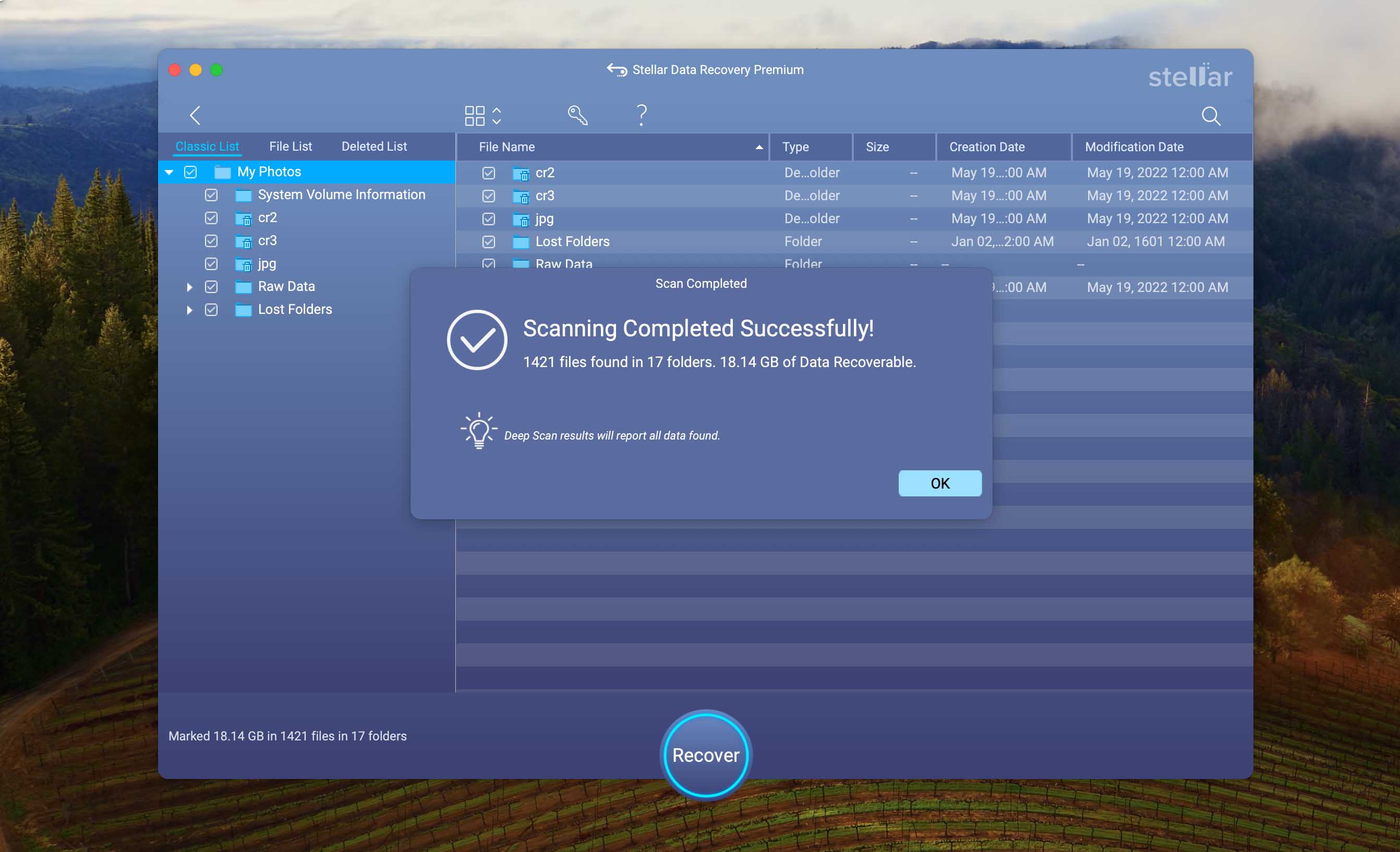Click 'De...older' type cell in cr2 row

pos(812,173)
